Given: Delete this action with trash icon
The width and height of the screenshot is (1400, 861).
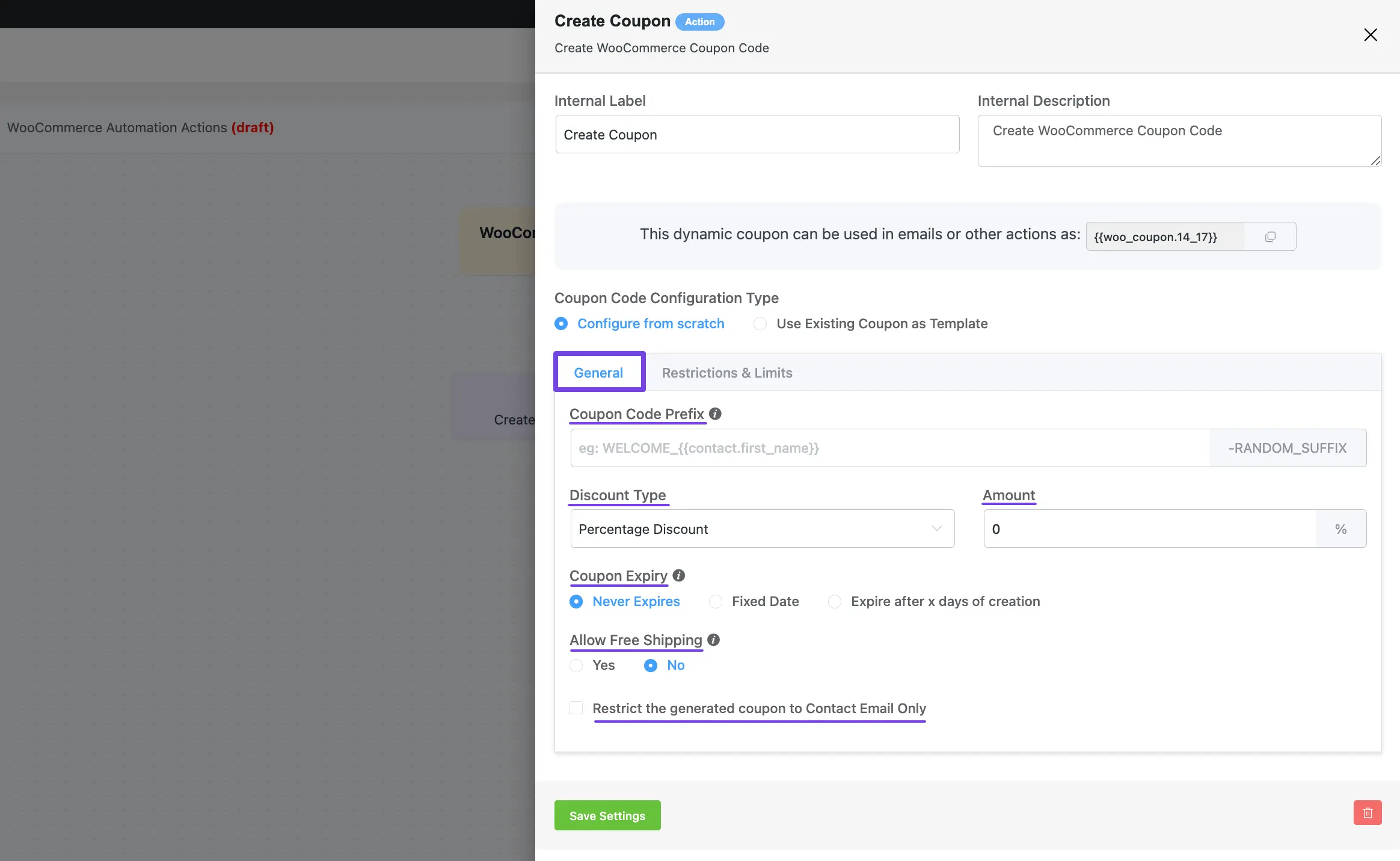Looking at the screenshot, I should point(1368,813).
